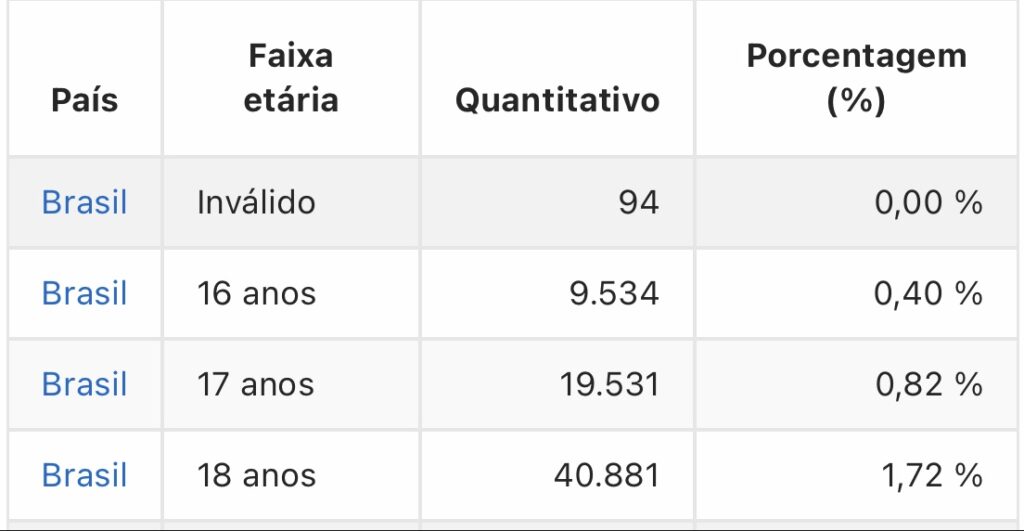
Task: Select the 18 anos cell
Action: pos(291,475)
